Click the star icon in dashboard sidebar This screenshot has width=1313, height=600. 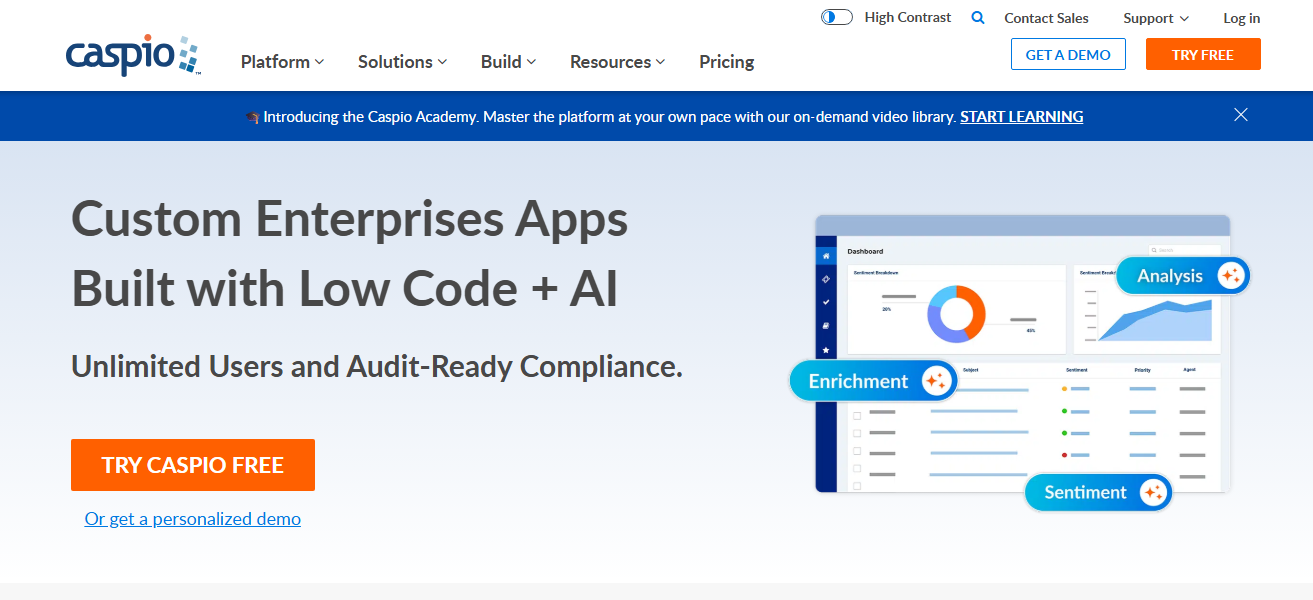pos(826,350)
